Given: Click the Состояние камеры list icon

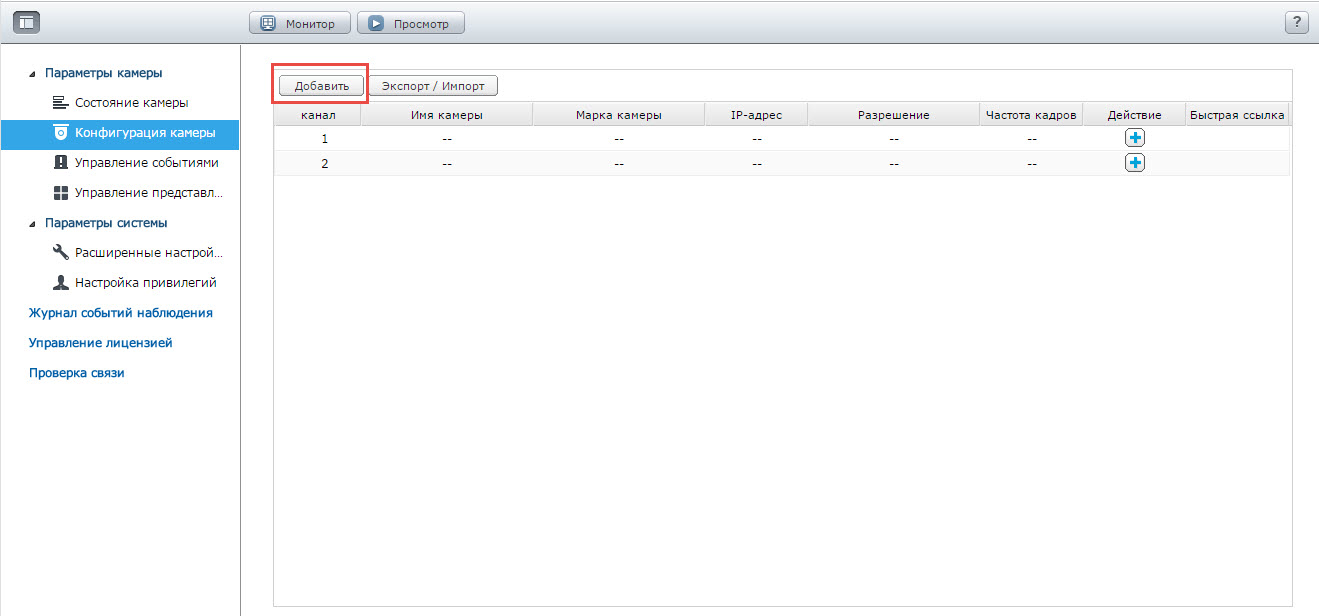Looking at the screenshot, I should coord(60,103).
